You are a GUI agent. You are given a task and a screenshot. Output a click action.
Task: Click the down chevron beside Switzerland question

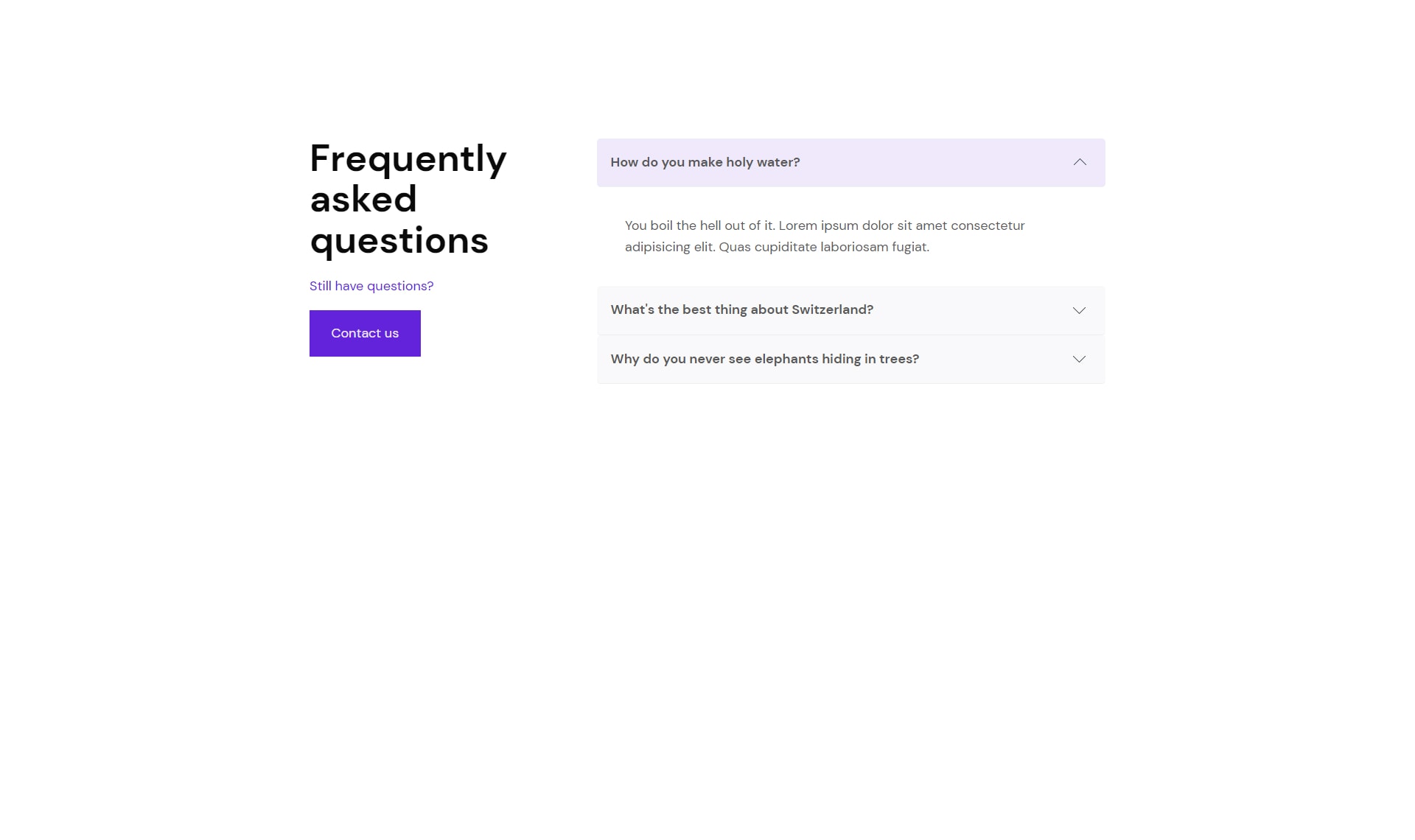(x=1079, y=310)
